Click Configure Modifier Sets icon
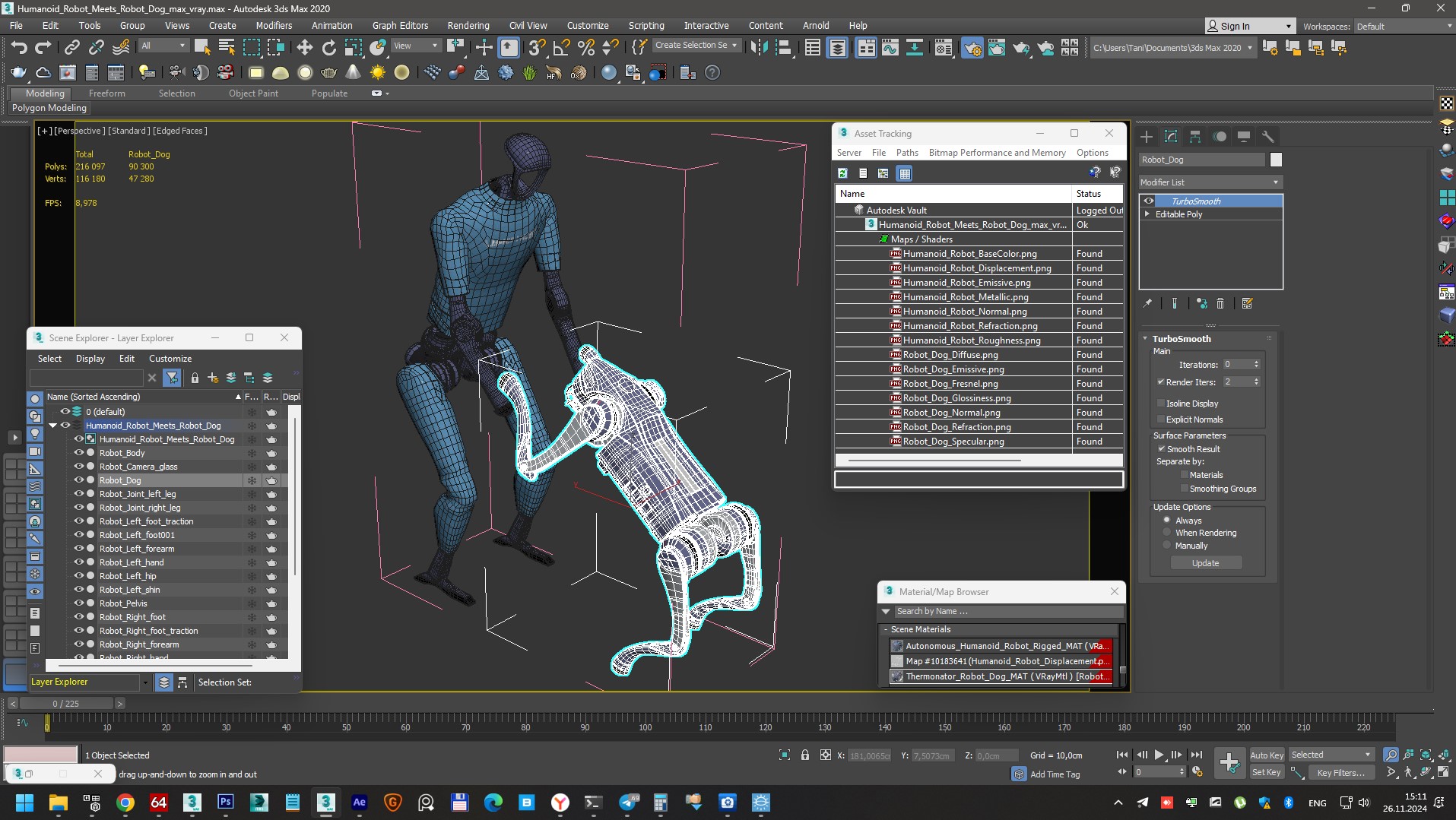The height and width of the screenshot is (820, 1456). click(1247, 303)
